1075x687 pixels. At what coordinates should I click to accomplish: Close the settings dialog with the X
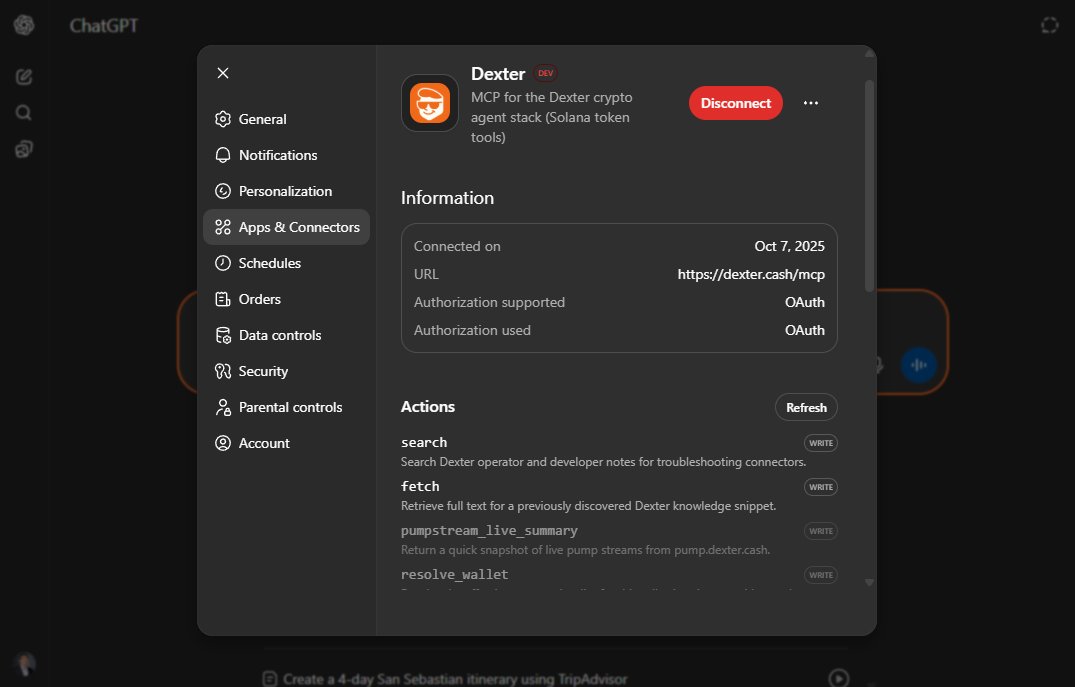click(223, 73)
